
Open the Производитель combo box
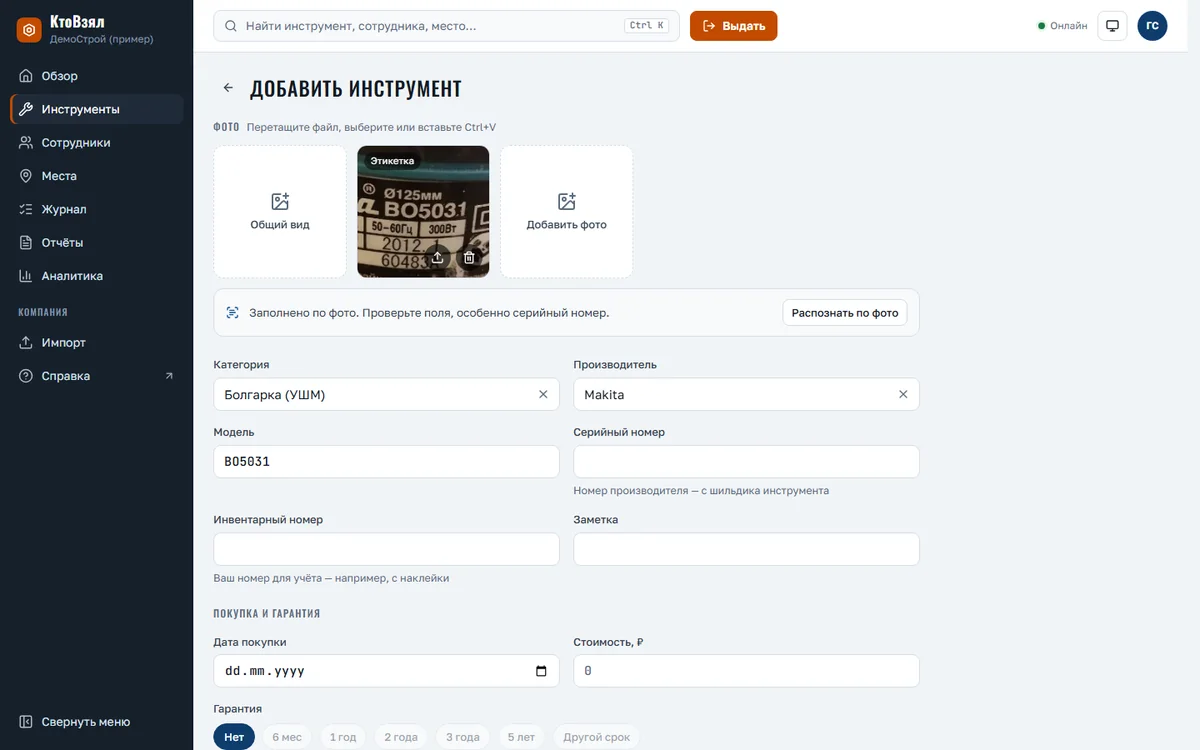coord(746,395)
